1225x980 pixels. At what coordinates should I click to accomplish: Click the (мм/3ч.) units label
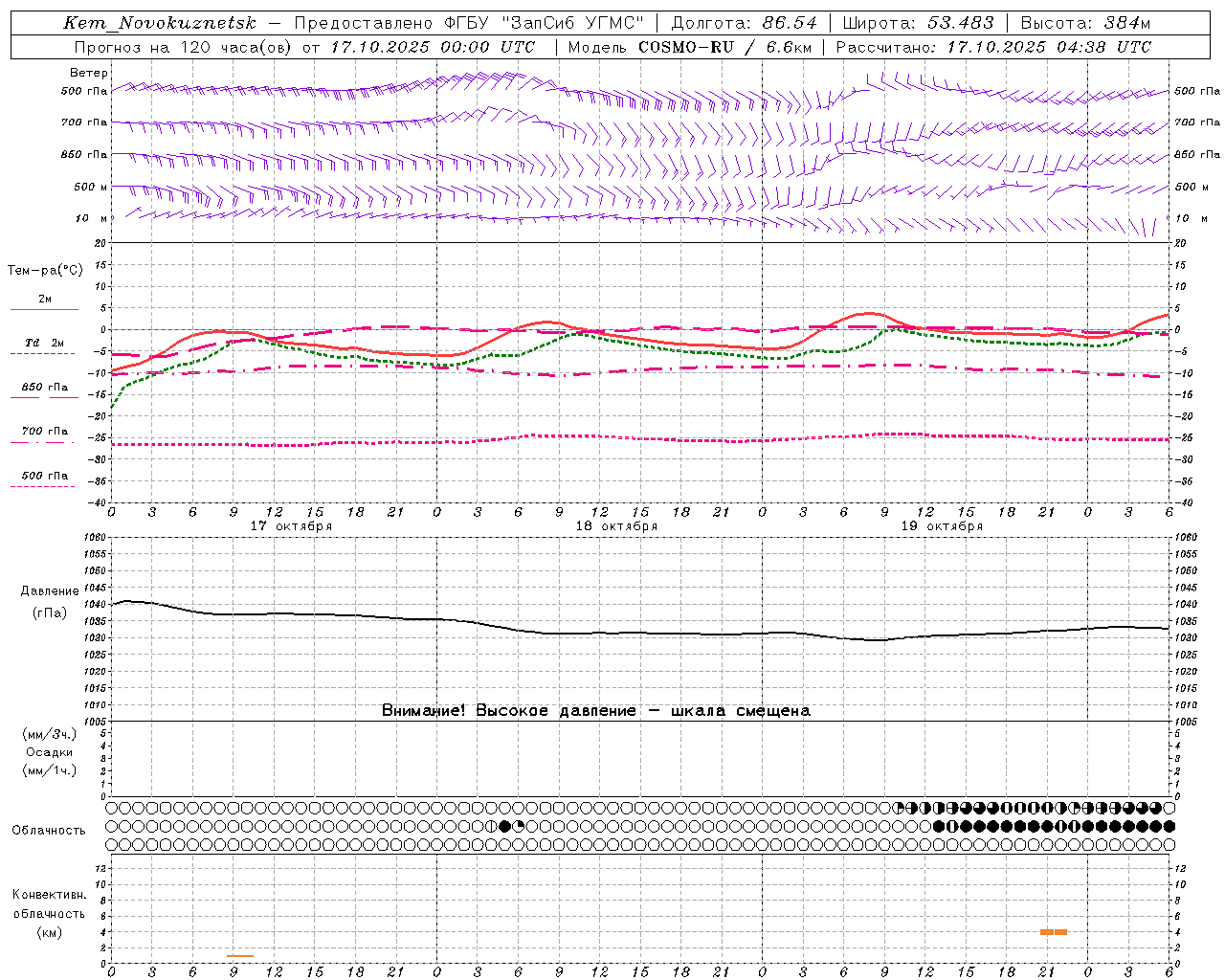pos(50,735)
